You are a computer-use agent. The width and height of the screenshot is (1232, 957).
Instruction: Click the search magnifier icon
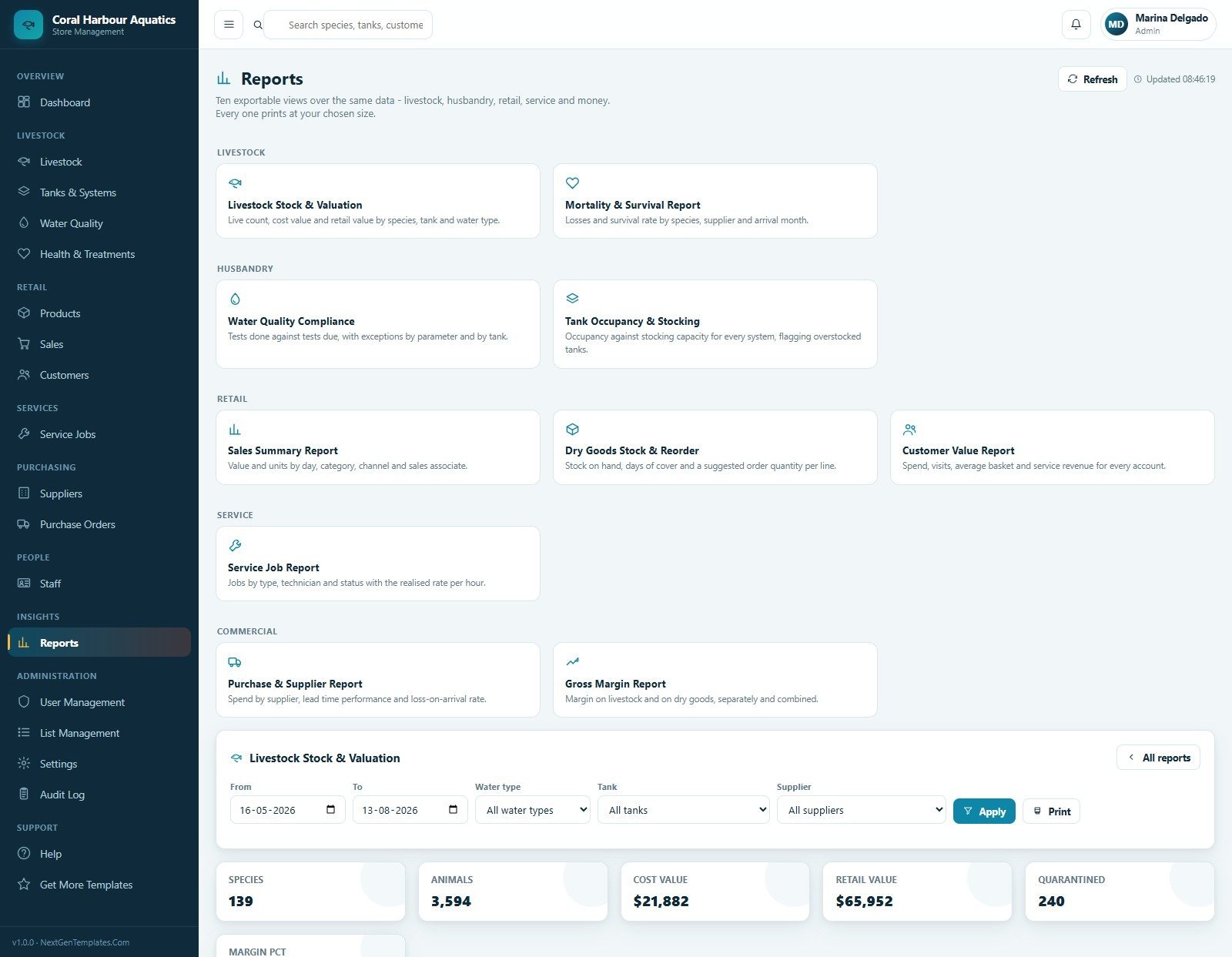coord(258,25)
